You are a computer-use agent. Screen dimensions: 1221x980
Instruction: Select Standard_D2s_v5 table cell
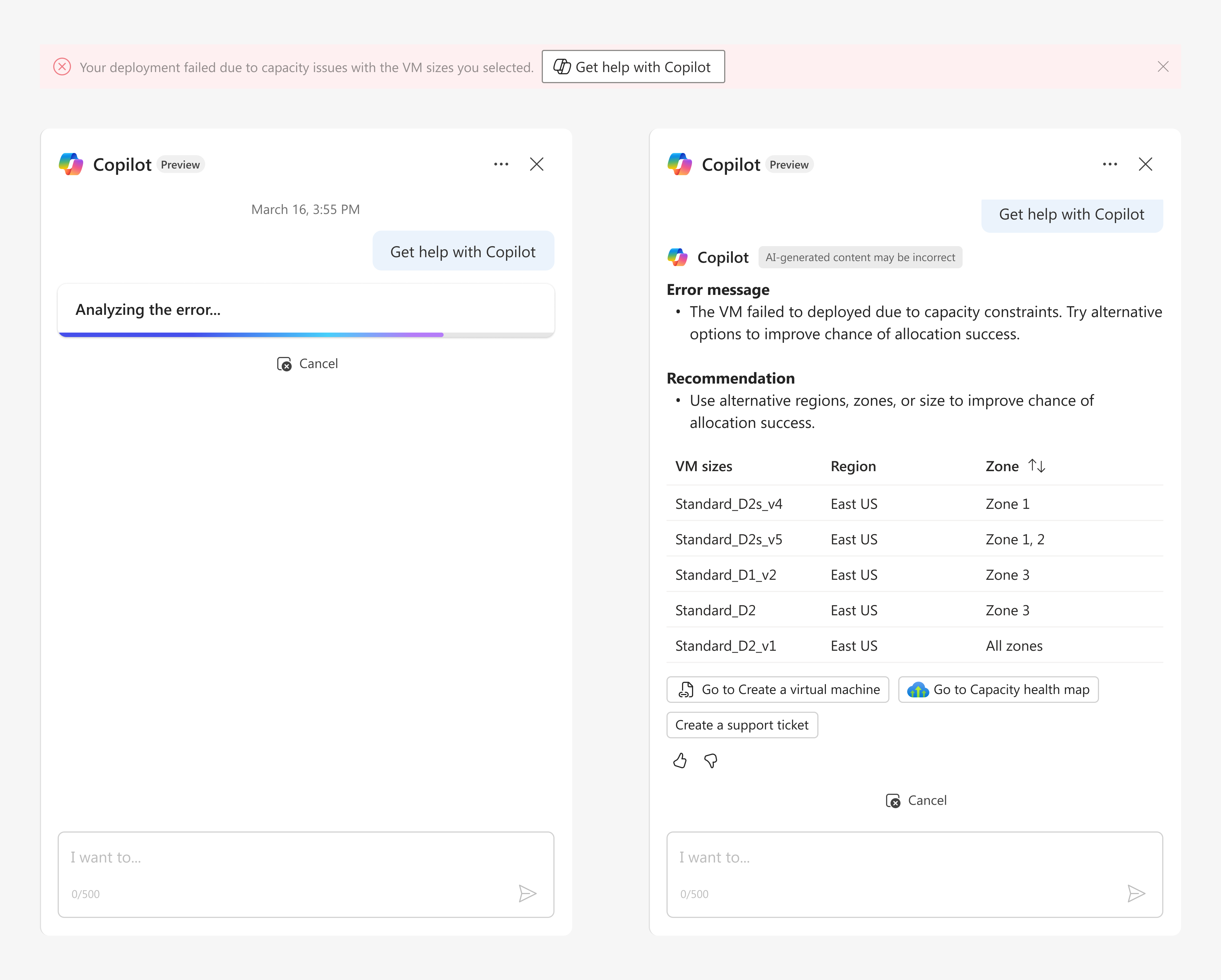[x=729, y=540]
